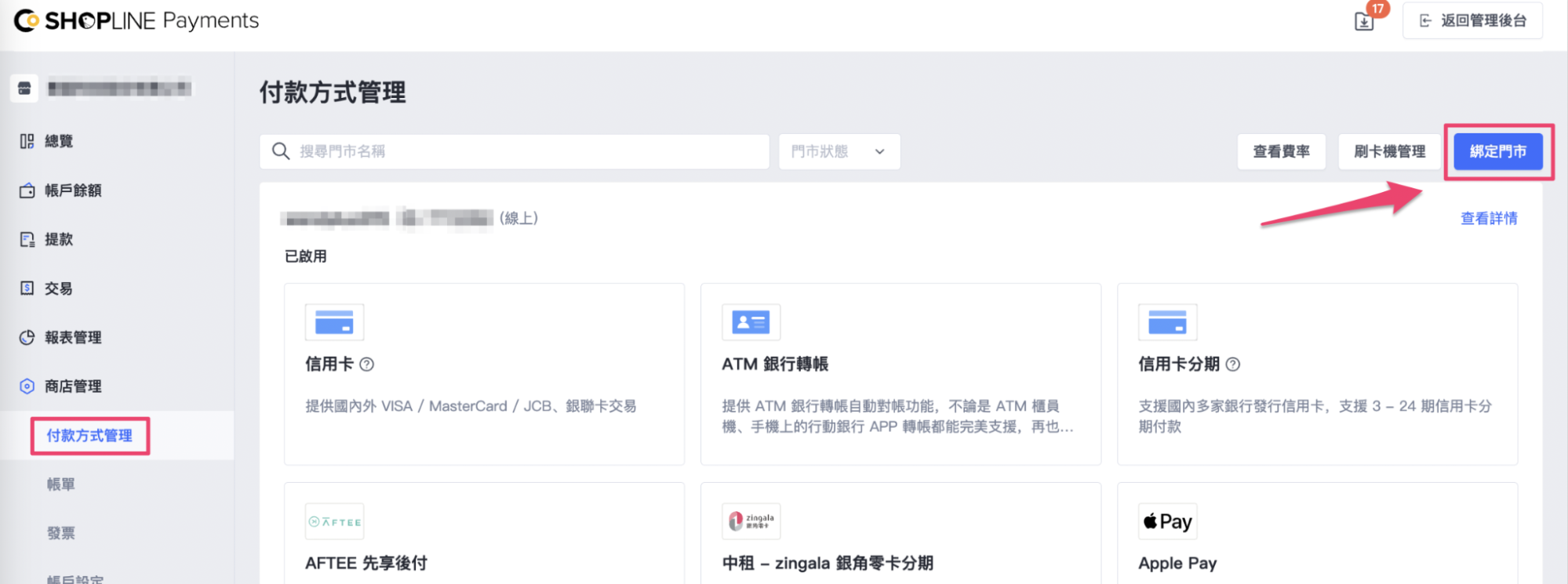Click the magnifier icon in the search box
Viewport: 1568px width, 584px height.
(x=280, y=151)
